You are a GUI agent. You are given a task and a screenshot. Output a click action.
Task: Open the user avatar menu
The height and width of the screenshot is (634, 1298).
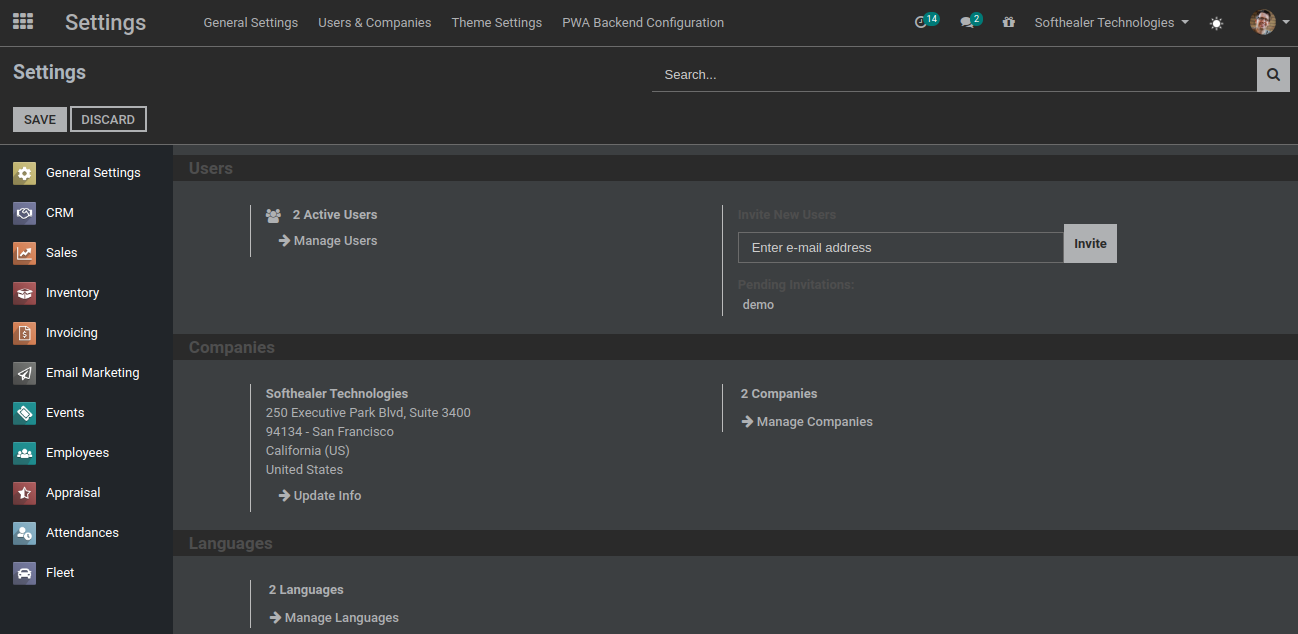click(x=1269, y=22)
